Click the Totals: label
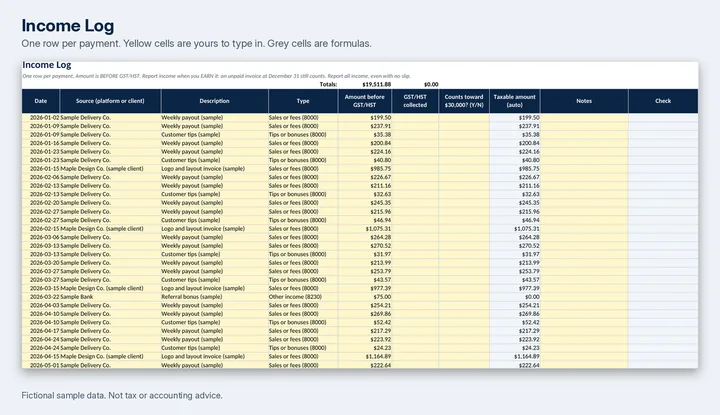Viewport: 720px width, 415px height. pos(328,84)
